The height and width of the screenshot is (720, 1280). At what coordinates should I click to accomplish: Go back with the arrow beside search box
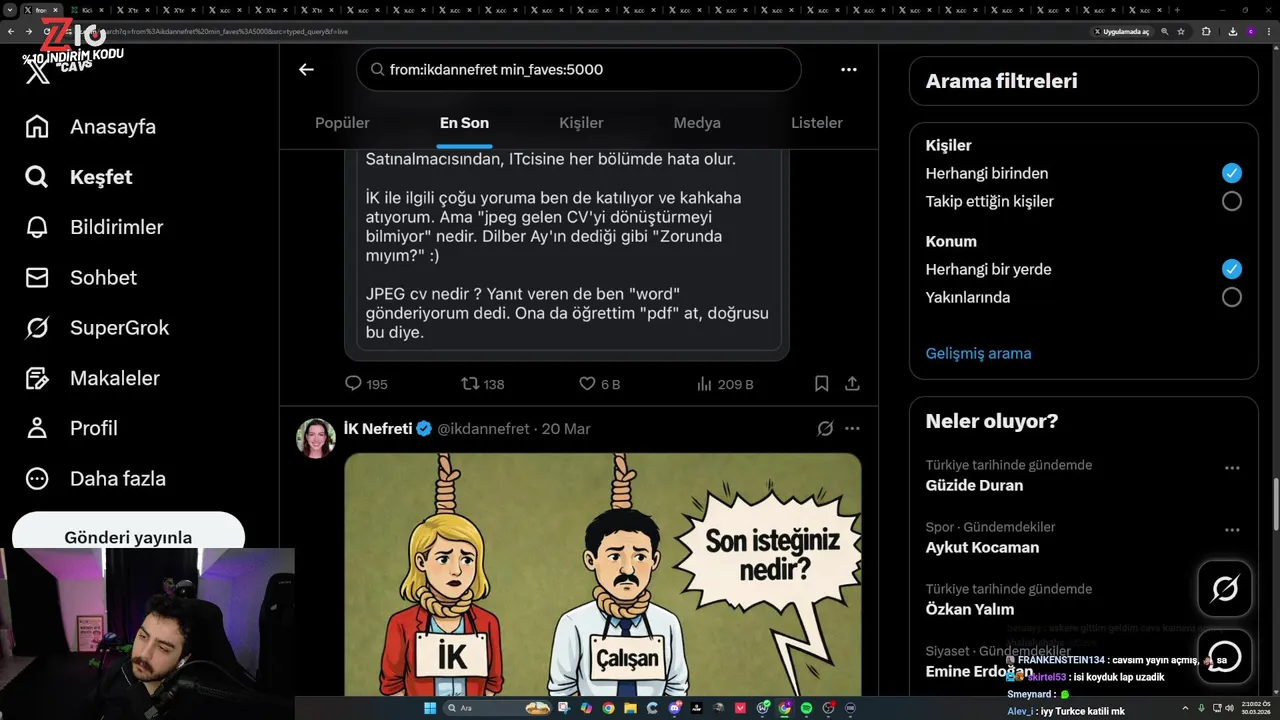(306, 69)
